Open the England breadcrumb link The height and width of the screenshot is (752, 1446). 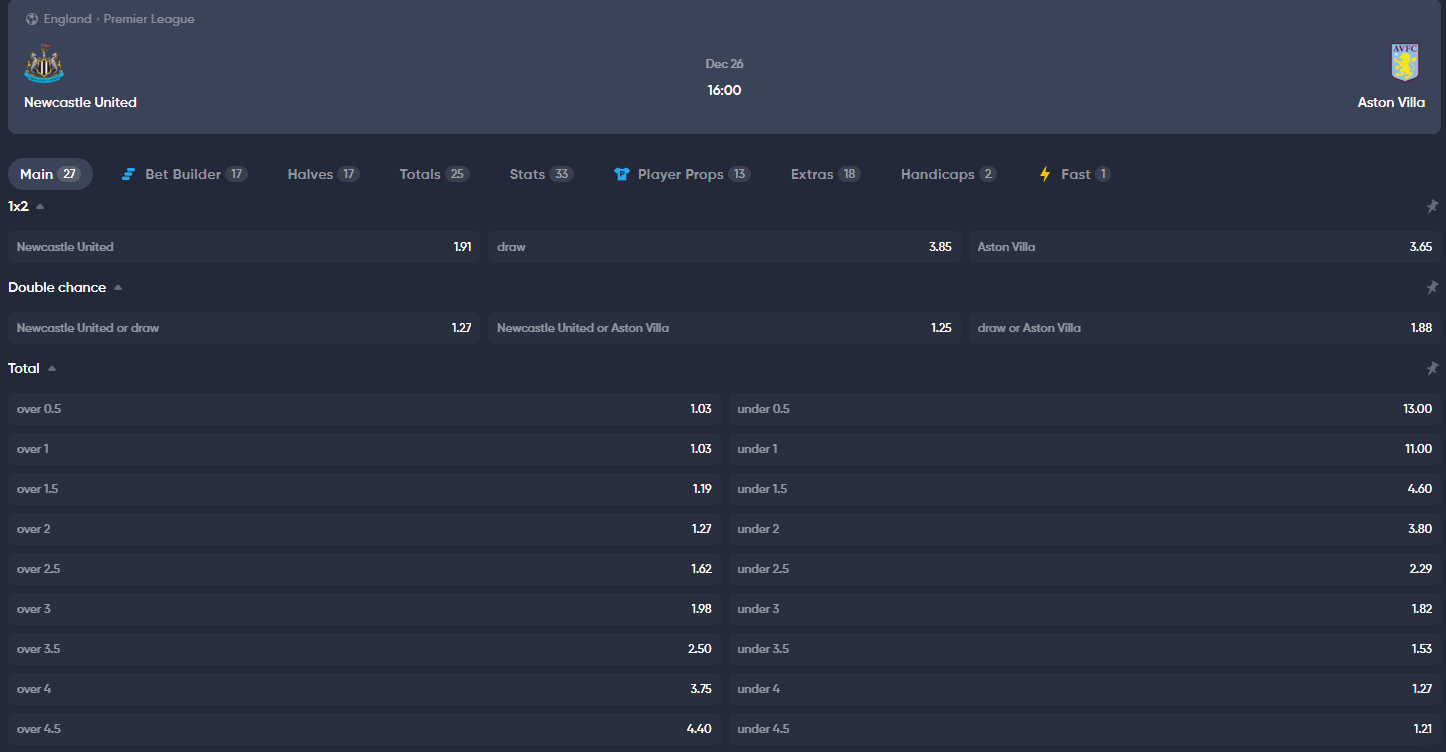[68, 19]
